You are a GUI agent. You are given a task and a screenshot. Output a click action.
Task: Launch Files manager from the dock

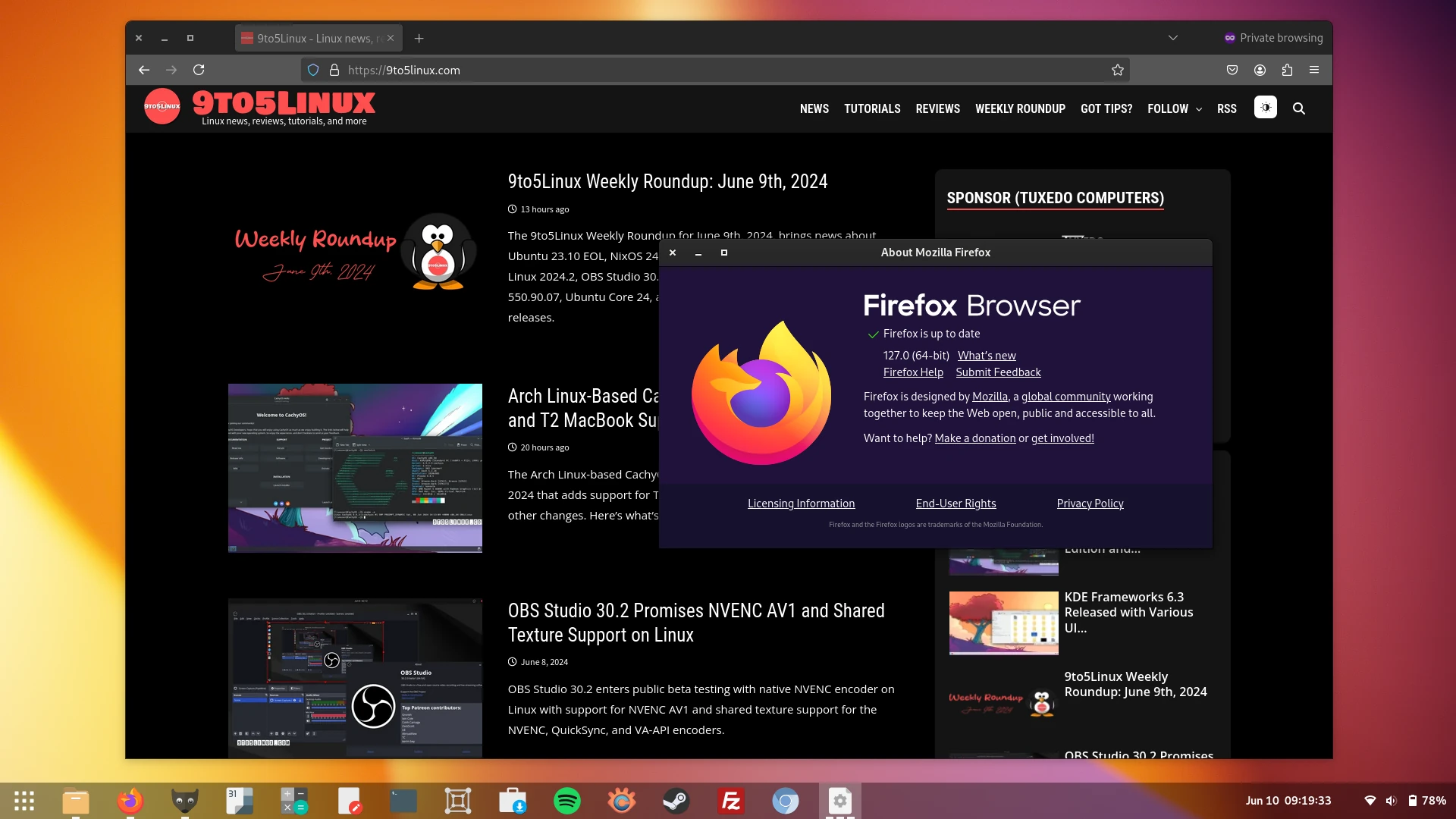[x=76, y=801]
